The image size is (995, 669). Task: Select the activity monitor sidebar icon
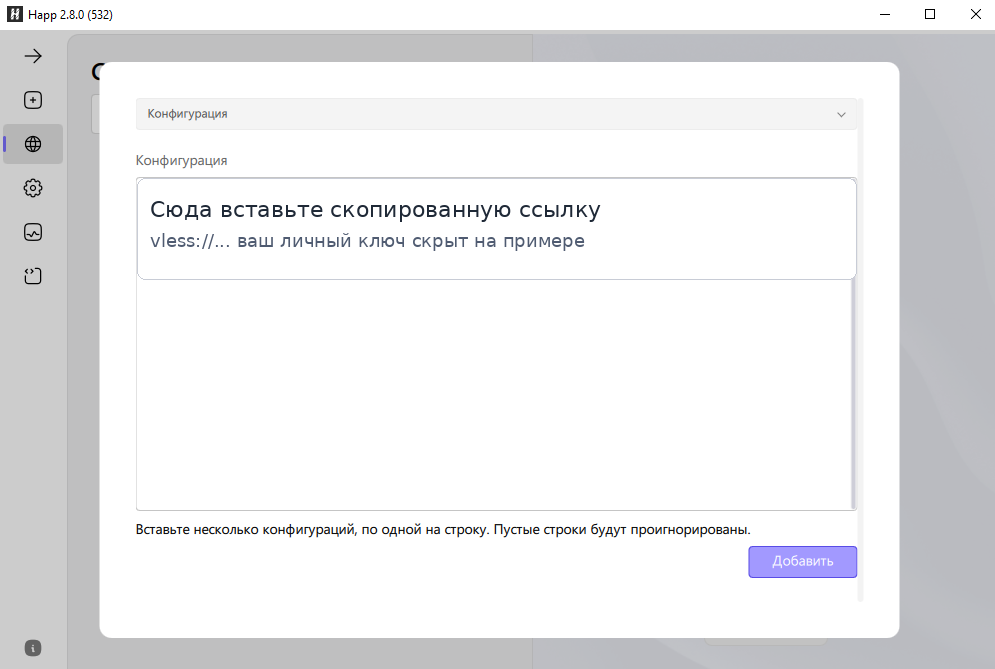(32, 232)
